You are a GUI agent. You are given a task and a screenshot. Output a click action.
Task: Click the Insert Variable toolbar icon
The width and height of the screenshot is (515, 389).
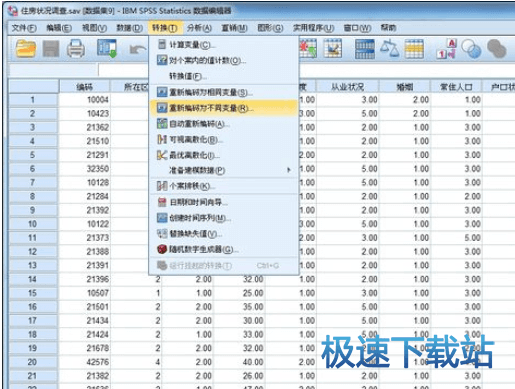pyautogui.click(x=333, y=49)
